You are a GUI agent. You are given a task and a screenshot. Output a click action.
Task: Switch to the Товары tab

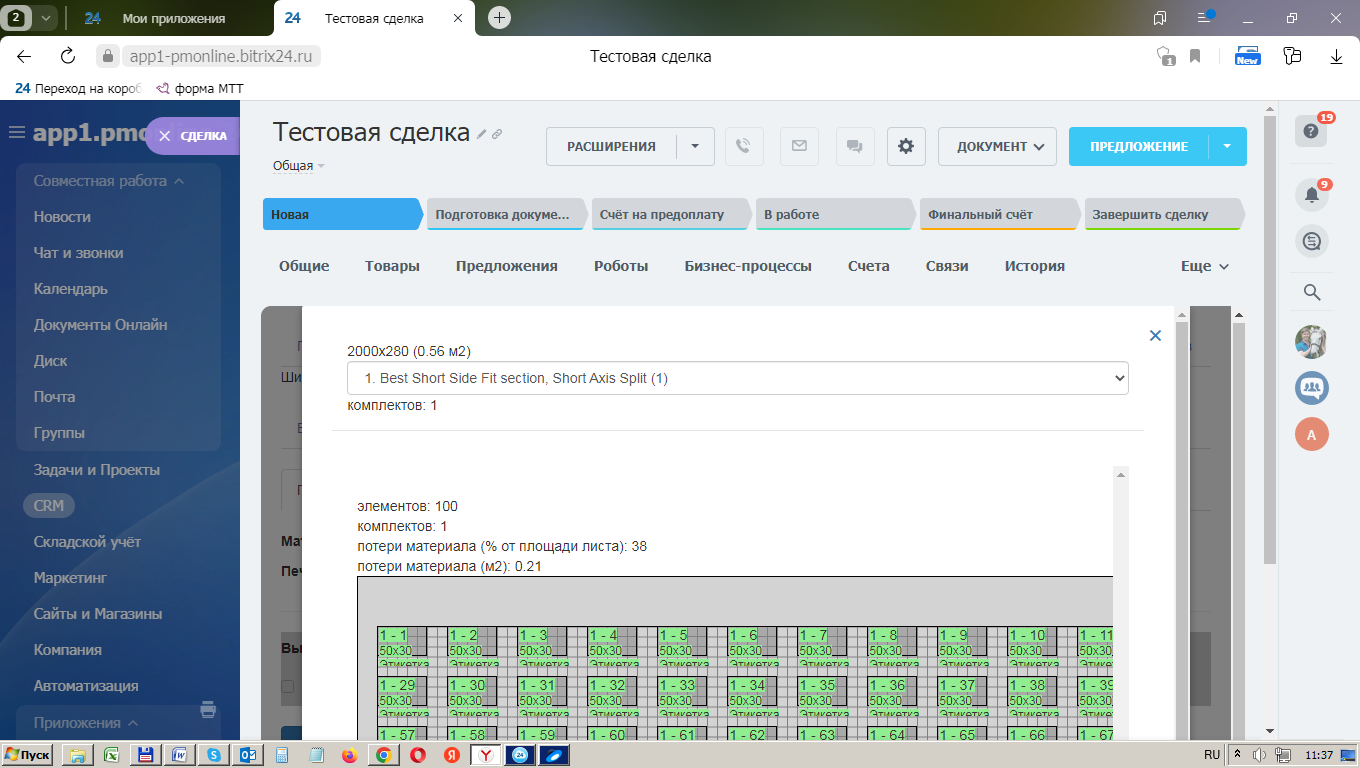pos(392,266)
